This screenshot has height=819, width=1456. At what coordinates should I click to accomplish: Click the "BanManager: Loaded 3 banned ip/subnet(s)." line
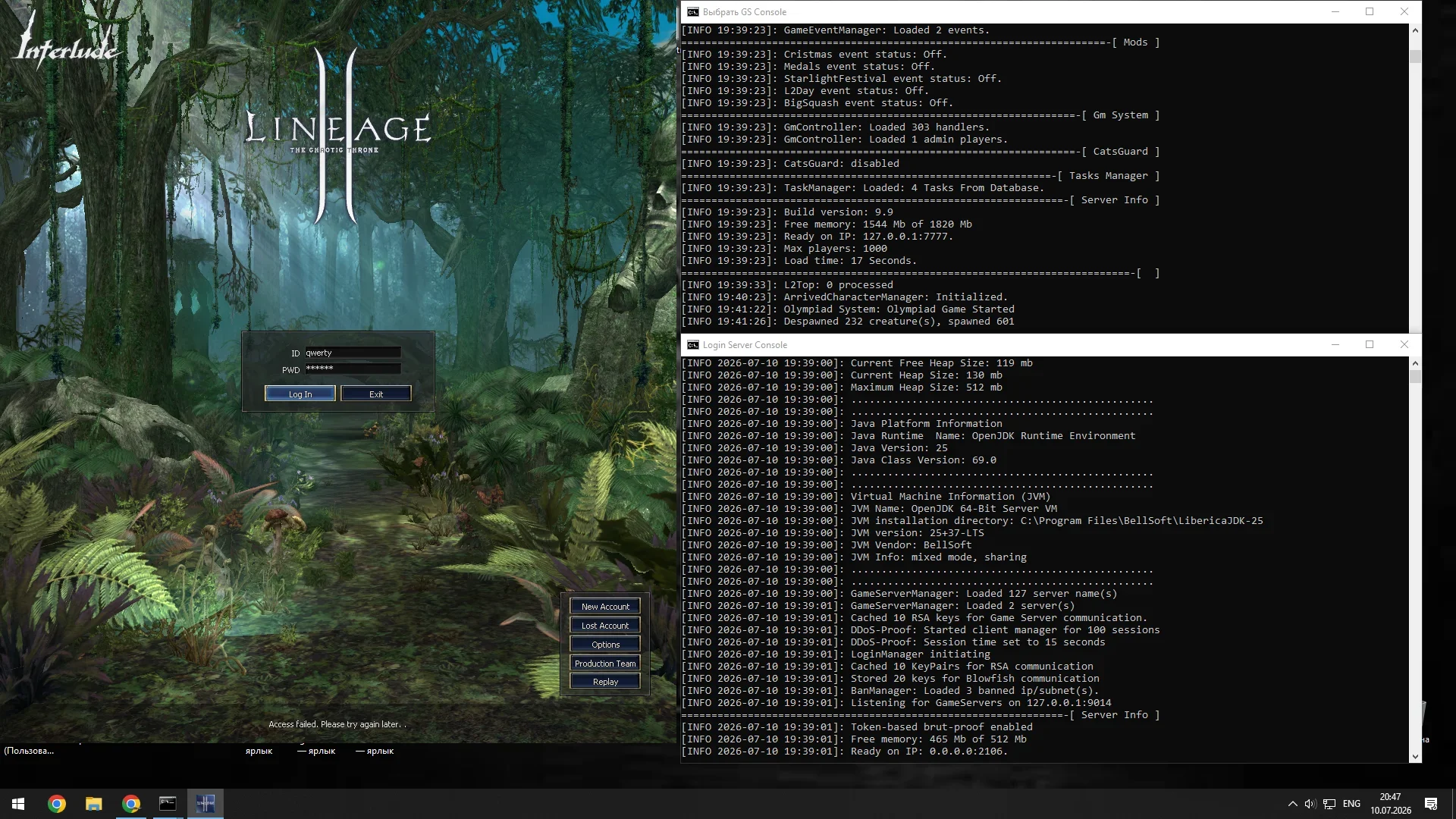pyautogui.click(x=890, y=691)
